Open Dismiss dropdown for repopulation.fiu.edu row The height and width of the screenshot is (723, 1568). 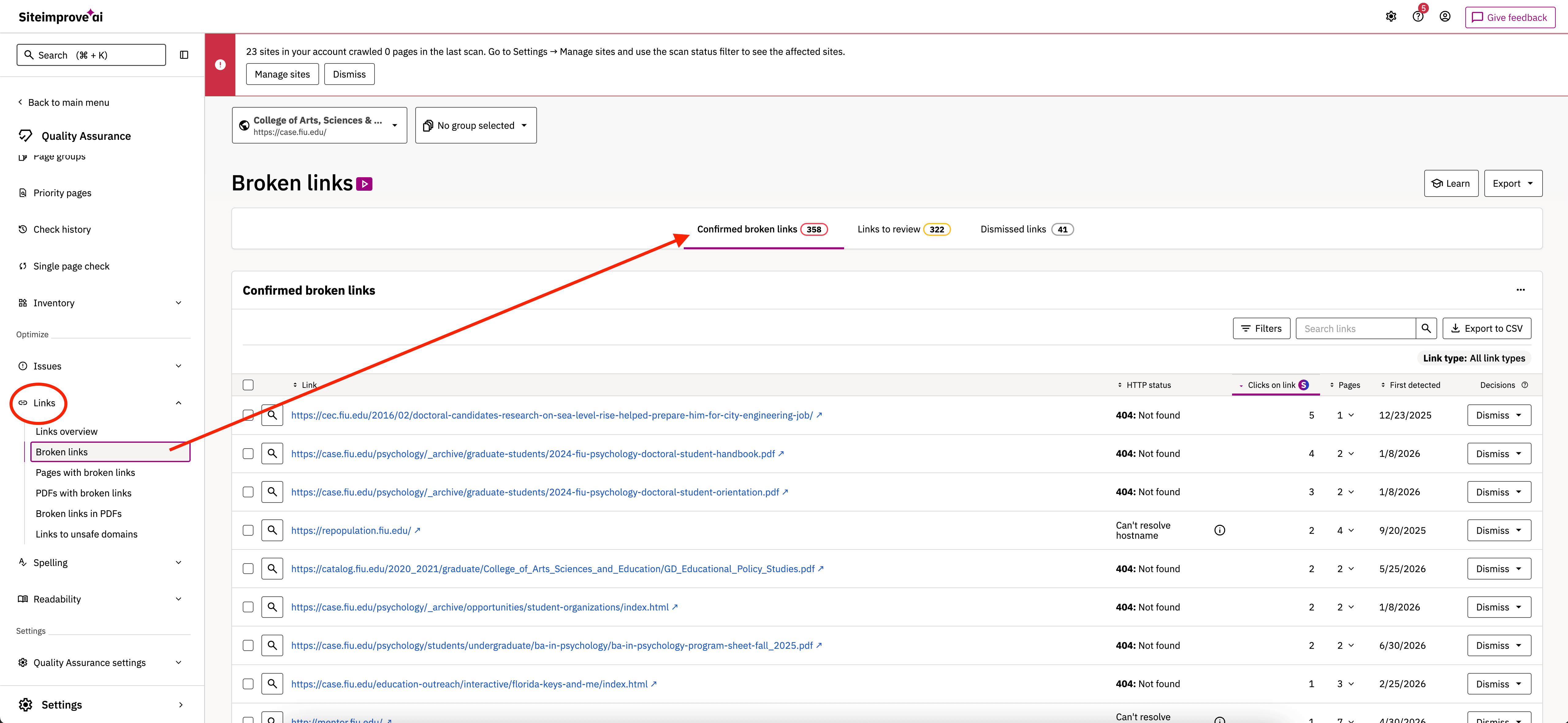click(1499, 530)
